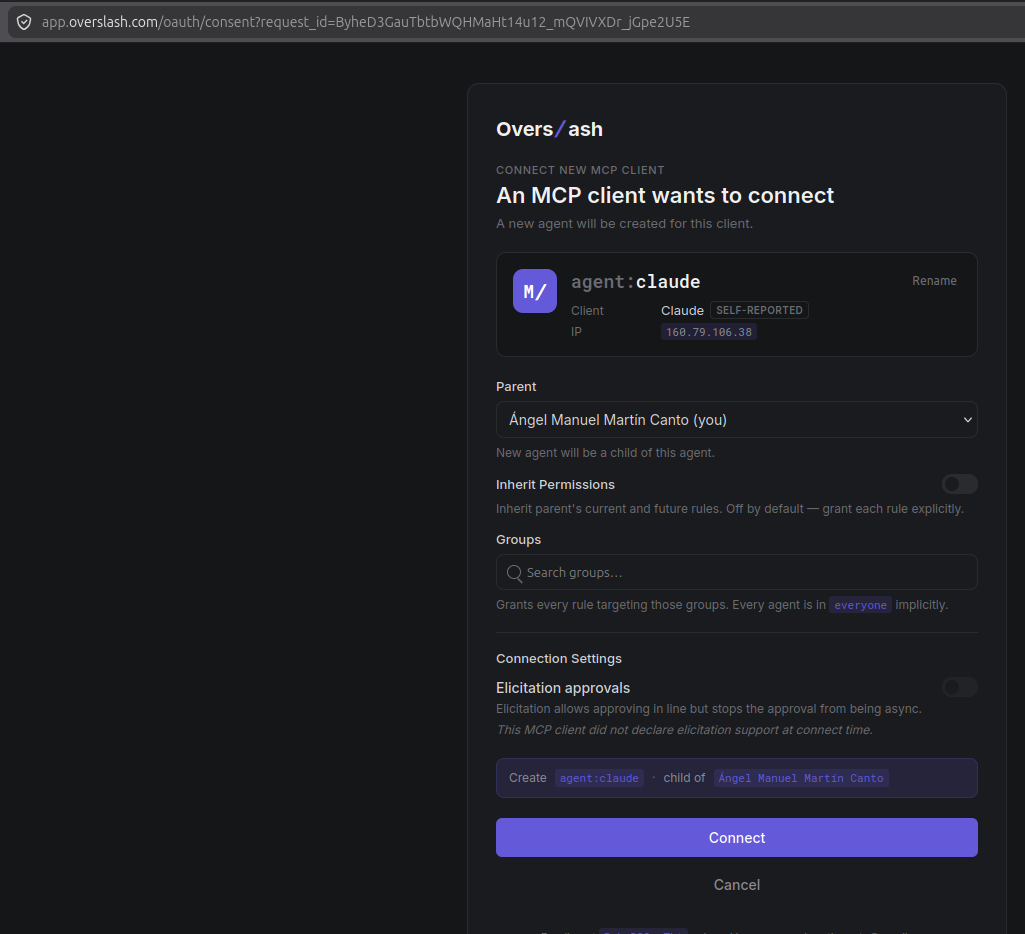The image size is (1025, 934).
Task: Click the magnifier icon in groups search
Action: pyautogui.click(x=514, y=573)
